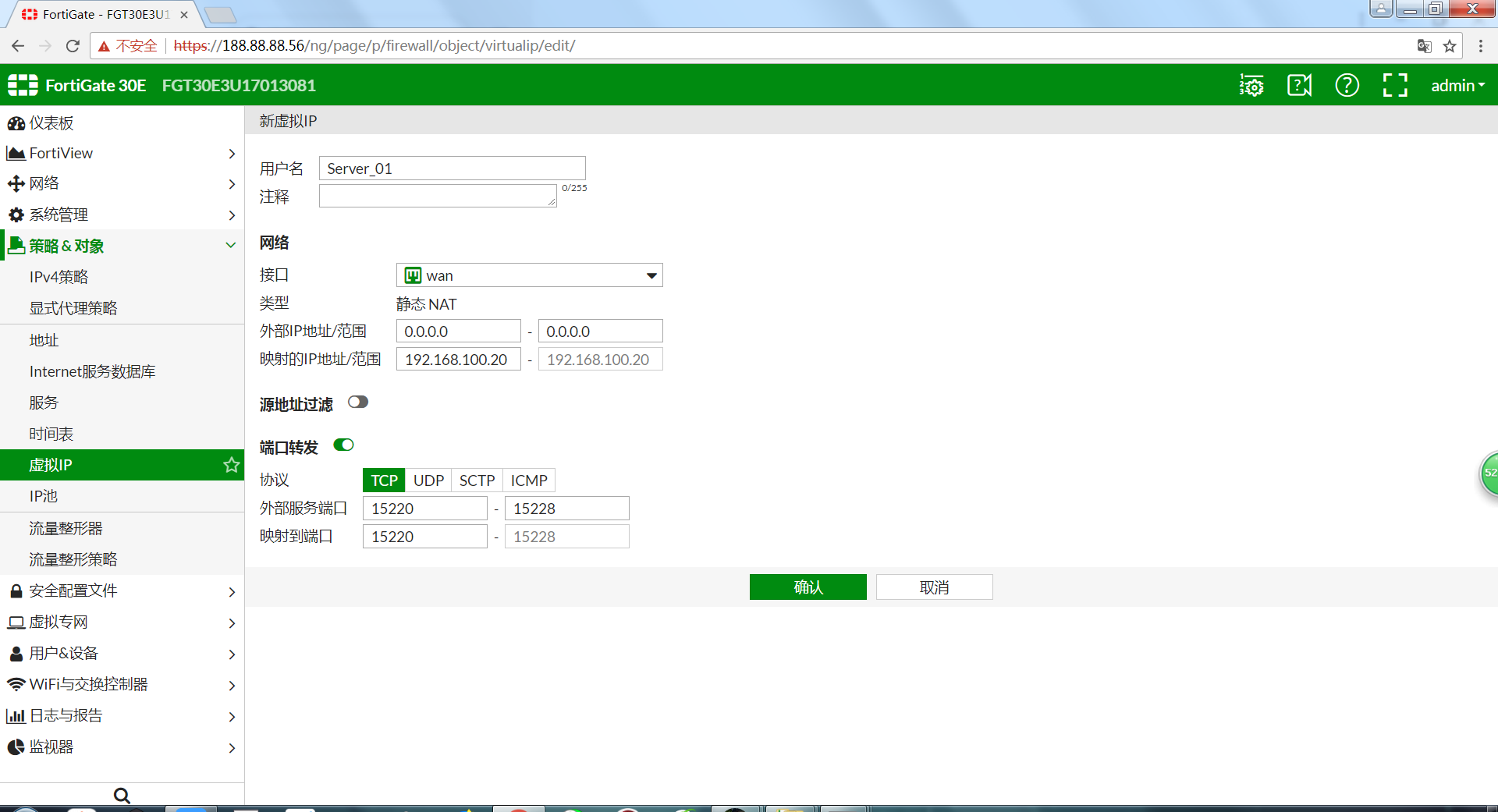Open the 接口 wan dropdown
The width and height of the screenshot is (1498, 812).
click(530, 275)
